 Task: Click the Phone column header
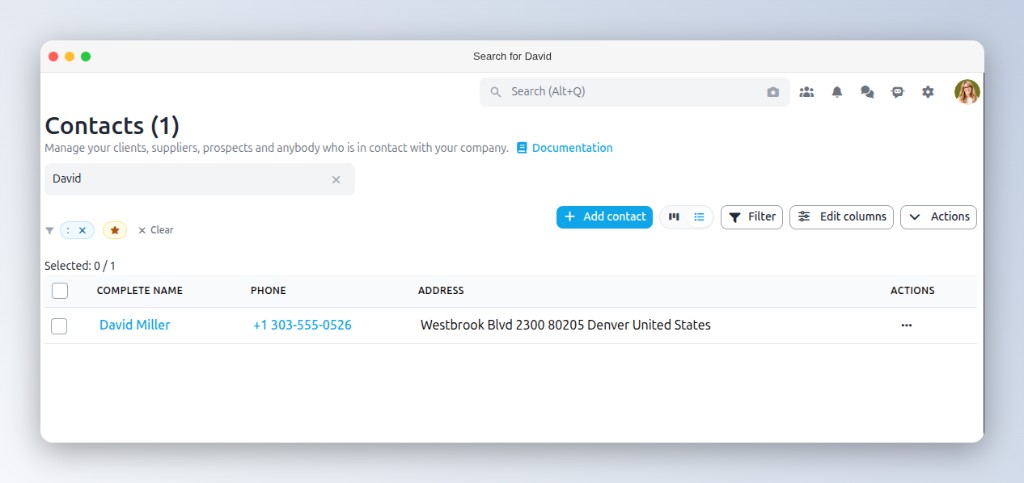[x=268, y=290]
